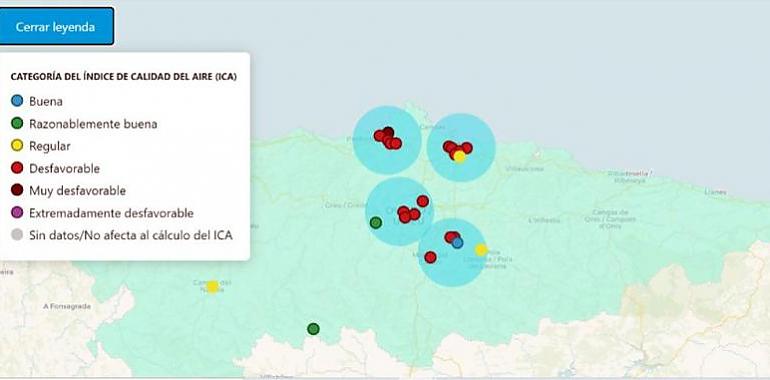Open the small blue marker in southeastern cluster
The height and width of the screenshot is (380, 770).
point(458,243)
